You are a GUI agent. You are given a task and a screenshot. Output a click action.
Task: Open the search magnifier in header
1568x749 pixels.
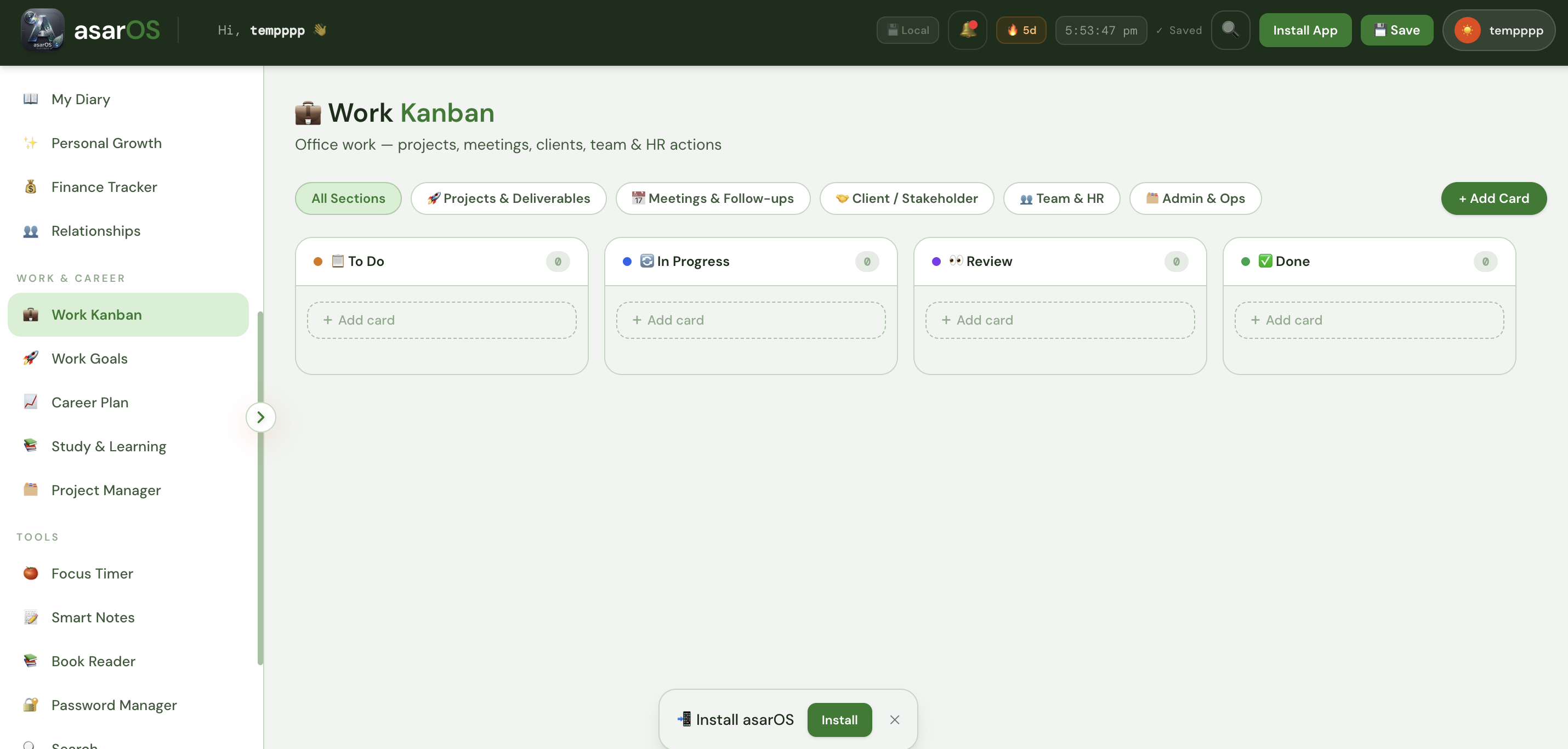1230,30
